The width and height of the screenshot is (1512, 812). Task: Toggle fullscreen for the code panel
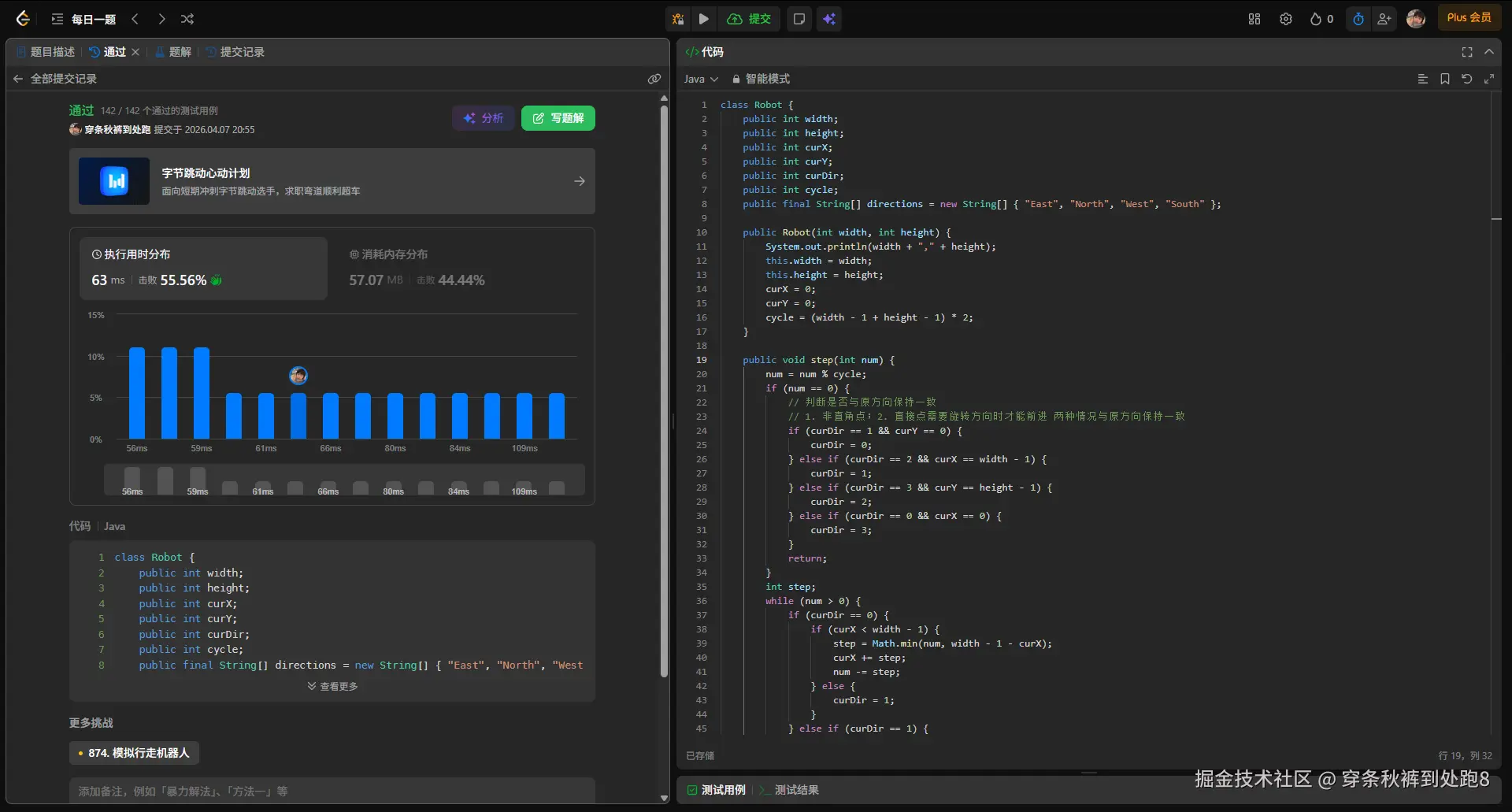[1466, 52]
